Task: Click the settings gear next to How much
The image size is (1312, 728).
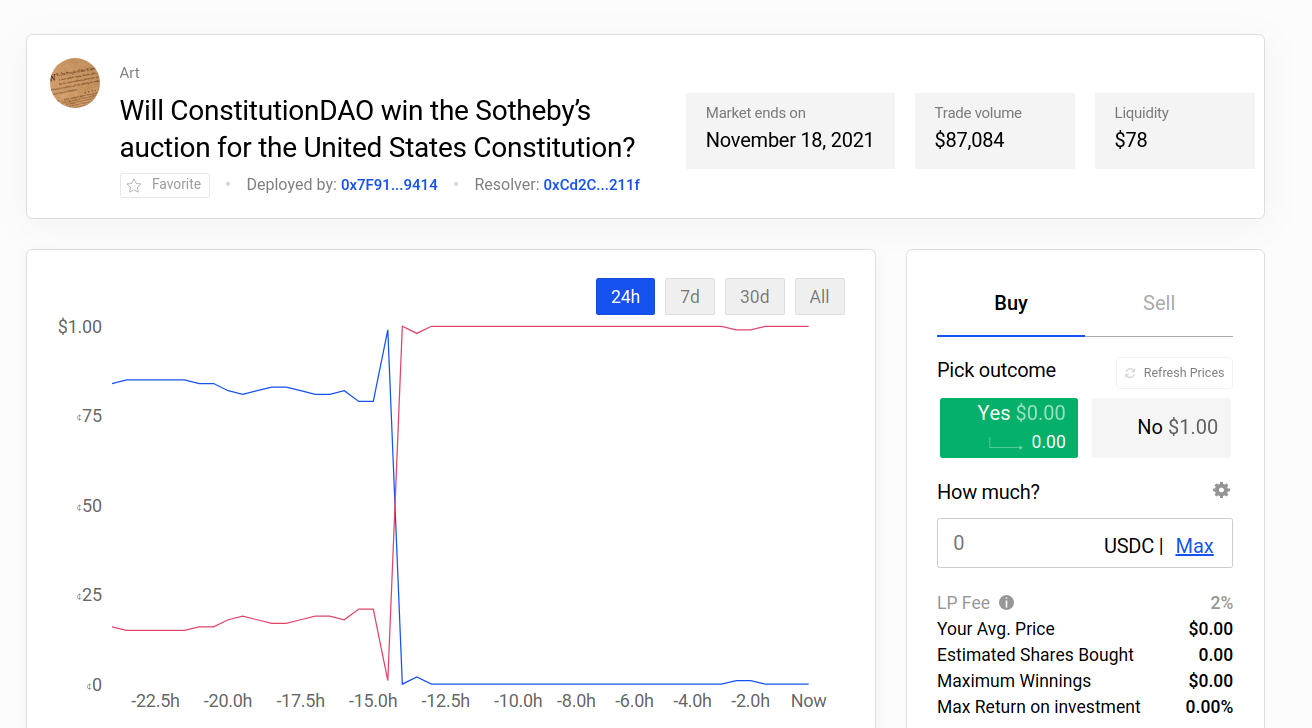Action: [1221, 490]
